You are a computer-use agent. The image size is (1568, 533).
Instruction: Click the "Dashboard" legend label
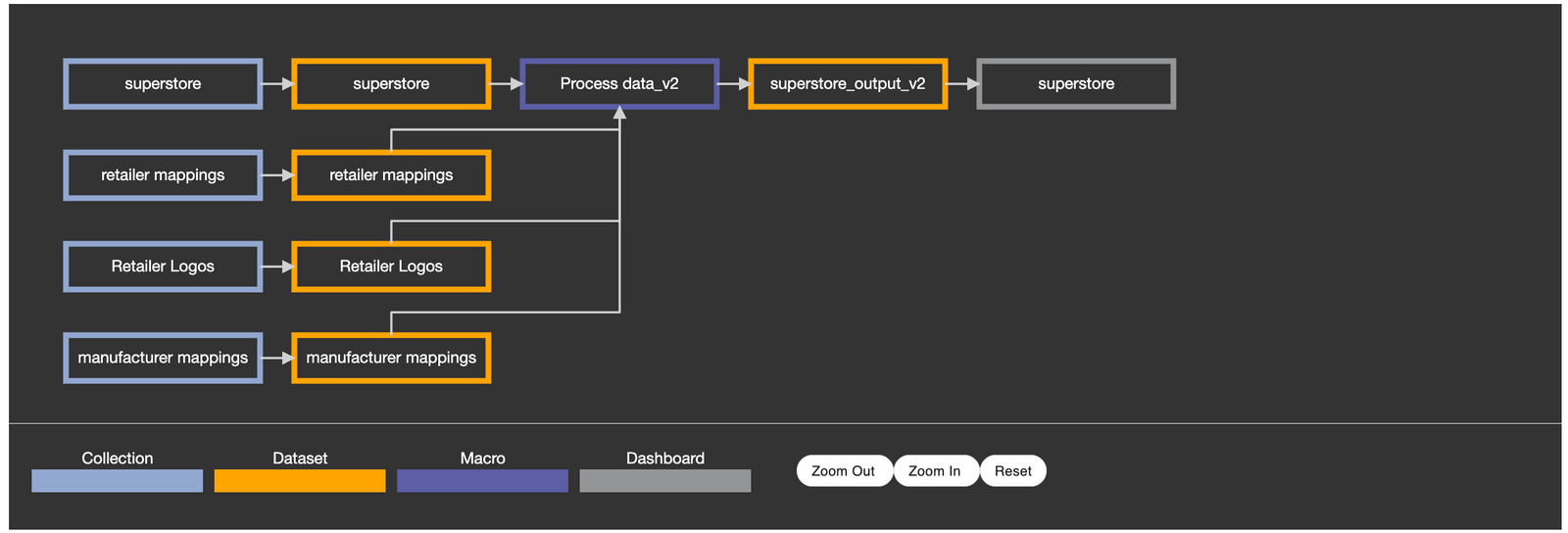pyautogui.click(x=665, y=459)
